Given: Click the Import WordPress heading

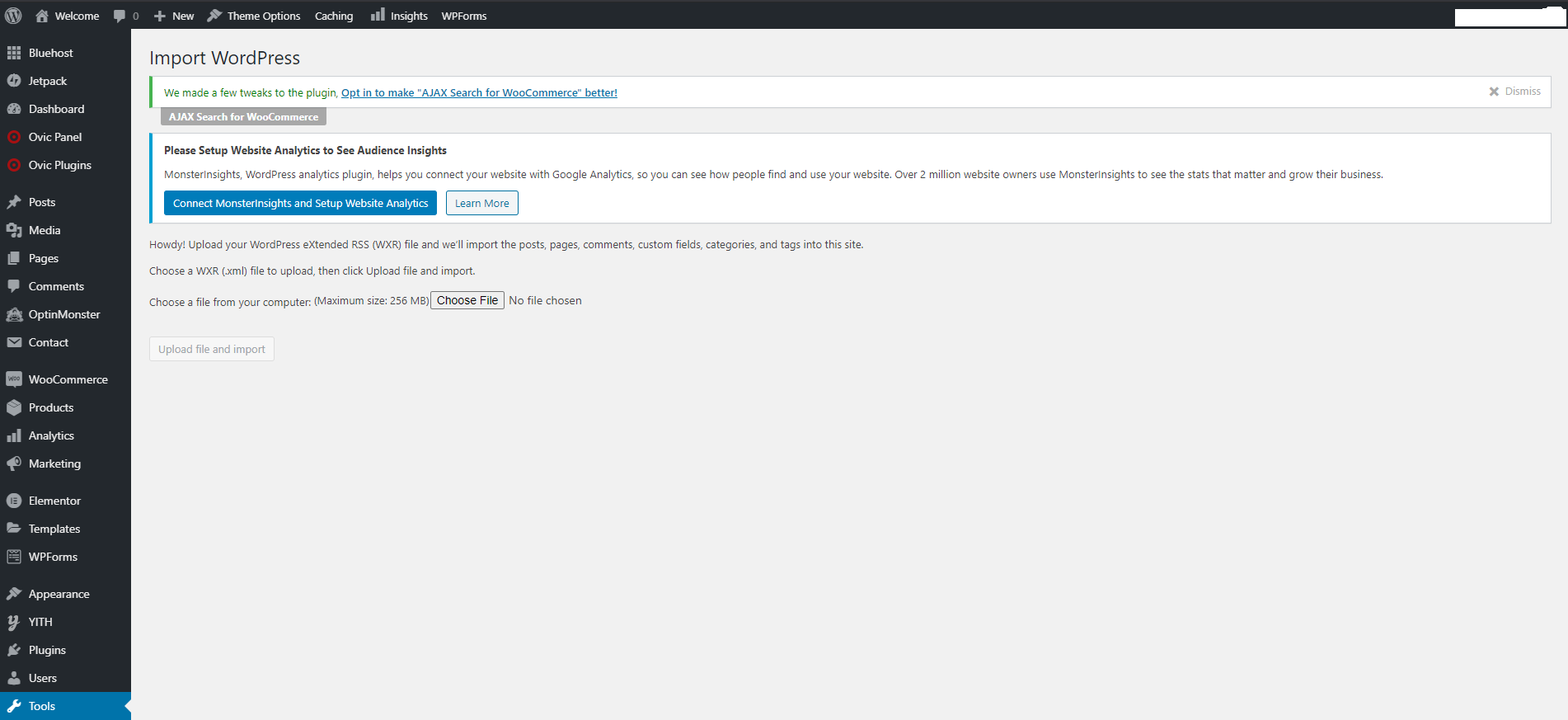Looking at the screenshot, I should [224, 58].
